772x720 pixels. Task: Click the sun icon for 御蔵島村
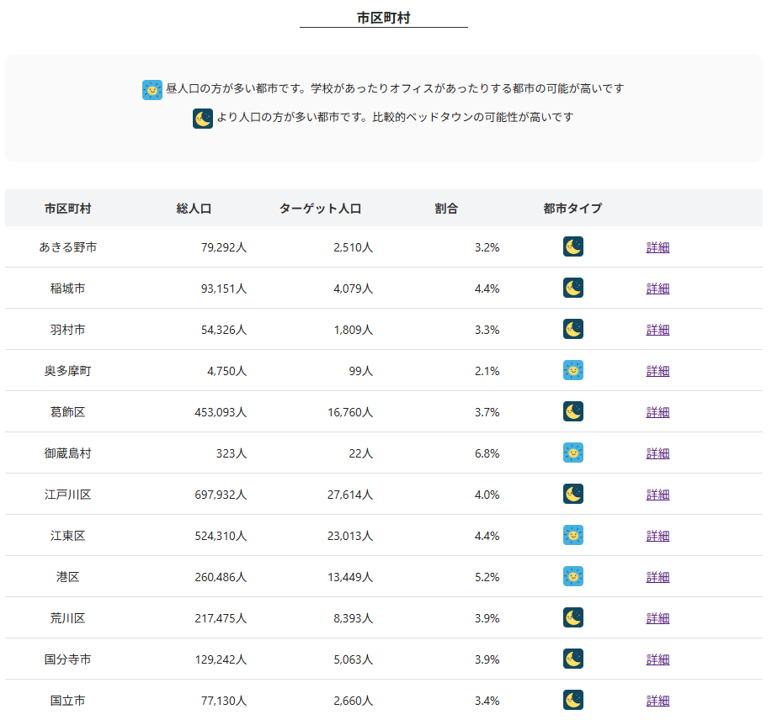tap(573, 453)
